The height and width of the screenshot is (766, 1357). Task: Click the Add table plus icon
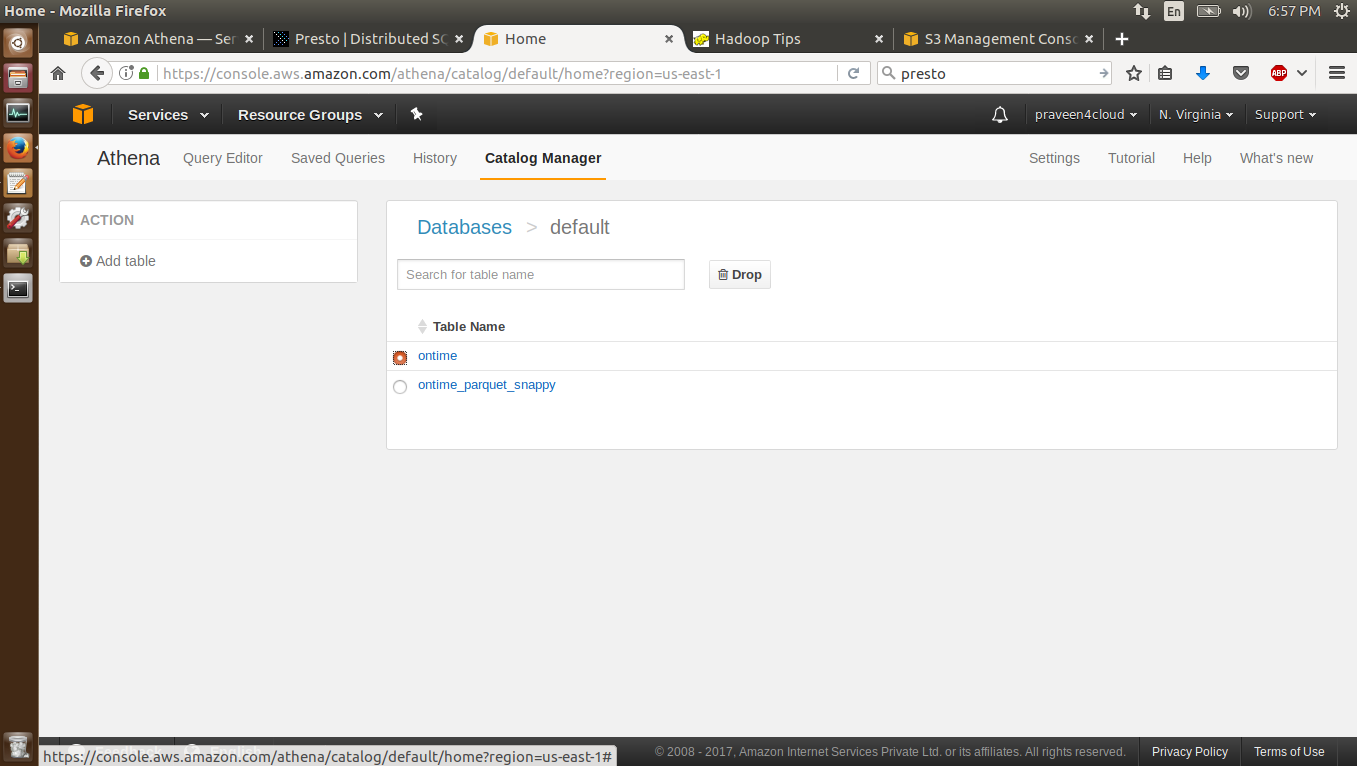coord(85,261)
